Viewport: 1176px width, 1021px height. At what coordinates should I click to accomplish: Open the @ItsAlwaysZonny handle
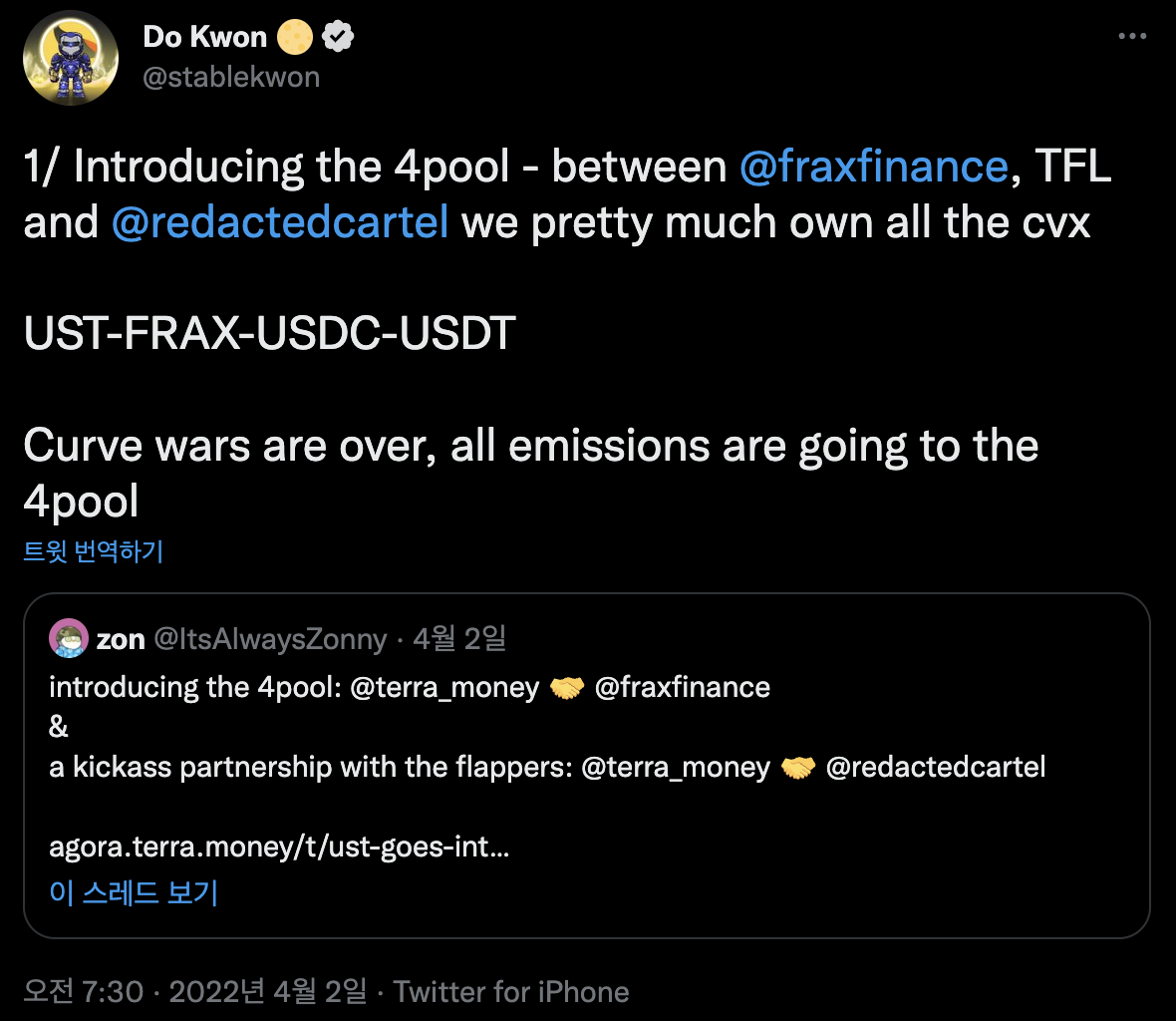[x=270, y=639]
